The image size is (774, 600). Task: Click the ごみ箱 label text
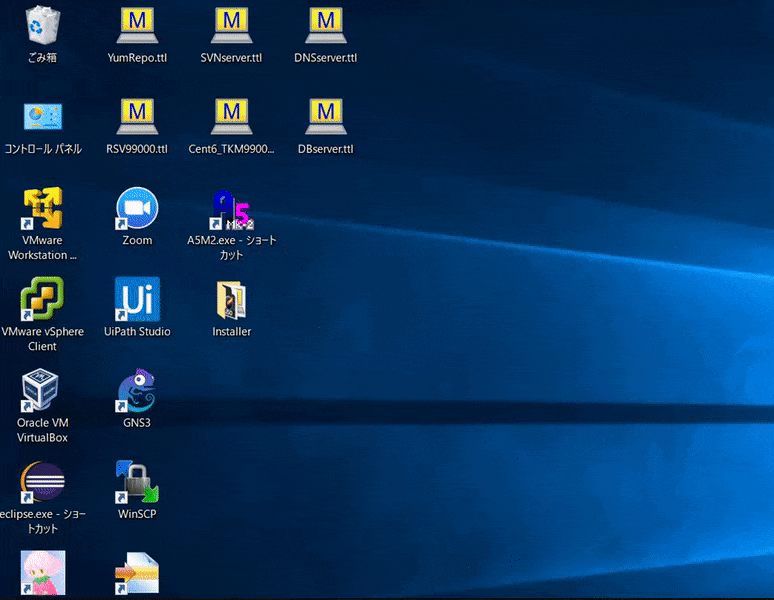pos(42,58)
